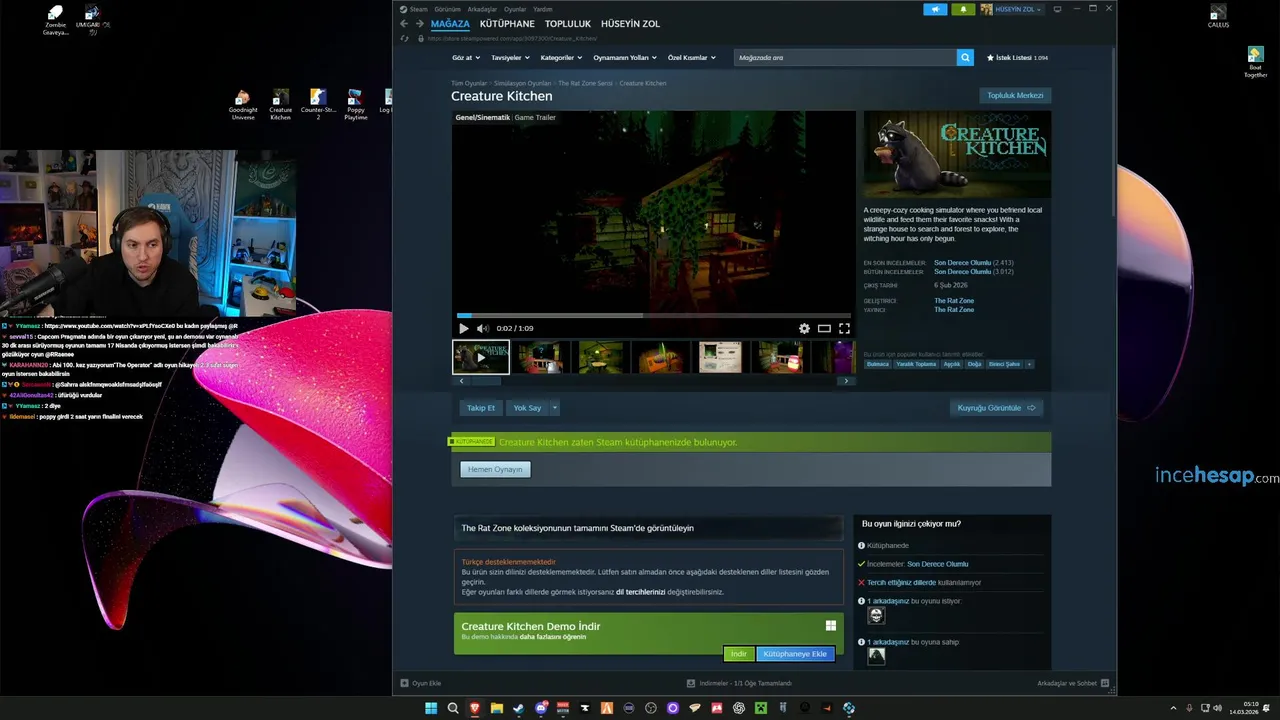
Task: Switch to TOPLULUK tab
Action: (568, 24)
